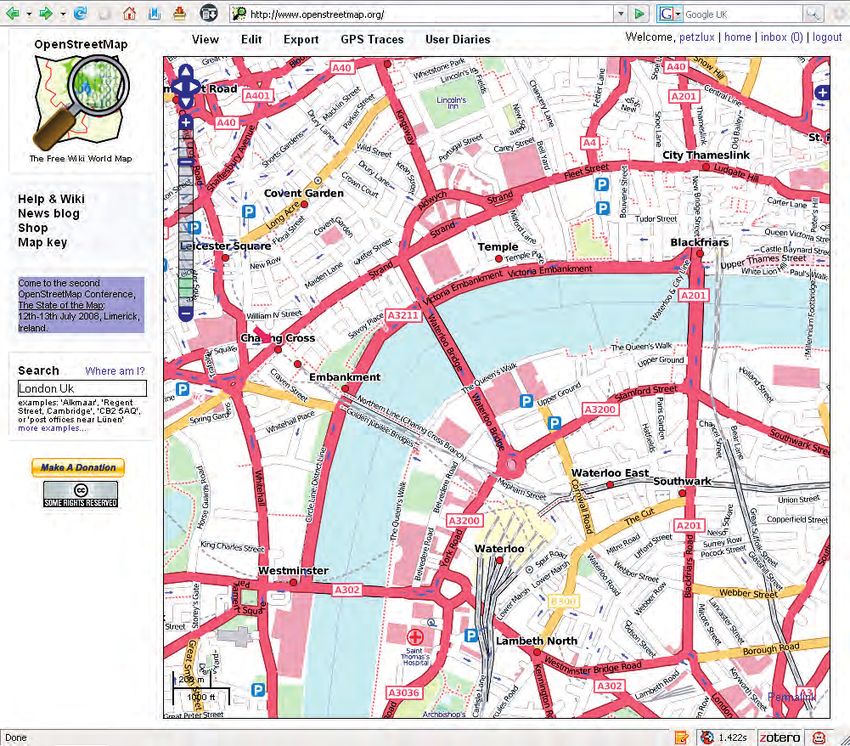This screenshot has width=850, height=746.
Task: Pan the map up with the top arrow
Action: (186, 71)
